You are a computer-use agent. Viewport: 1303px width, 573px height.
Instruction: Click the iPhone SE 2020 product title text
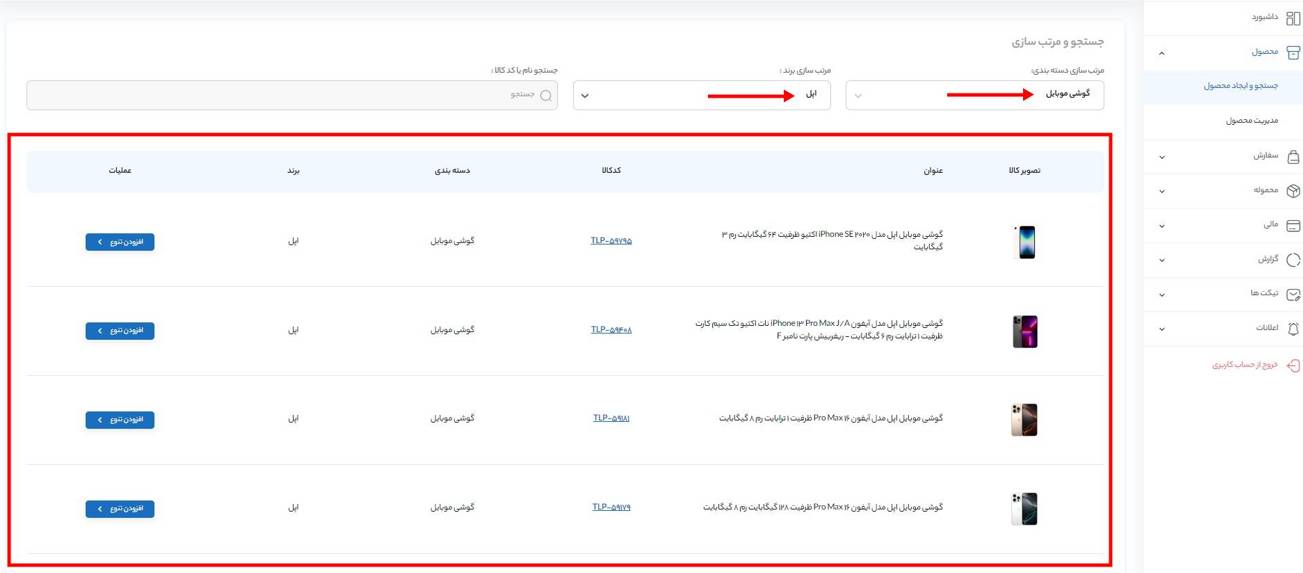832,240
